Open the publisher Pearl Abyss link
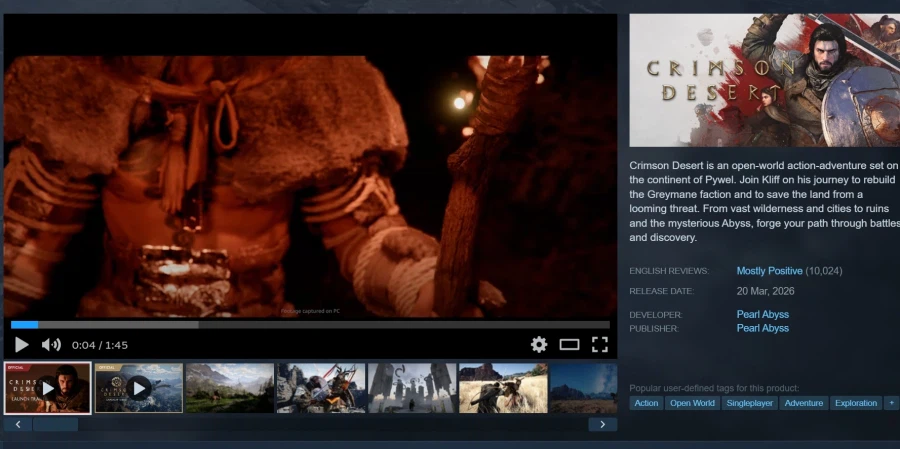The image size is (900, 449). (762, 328)
